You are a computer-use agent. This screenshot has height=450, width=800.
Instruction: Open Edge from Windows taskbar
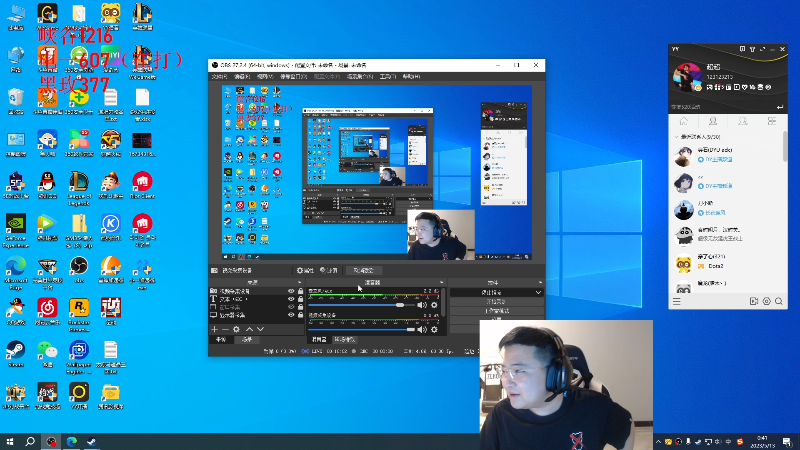click(72, 441)
